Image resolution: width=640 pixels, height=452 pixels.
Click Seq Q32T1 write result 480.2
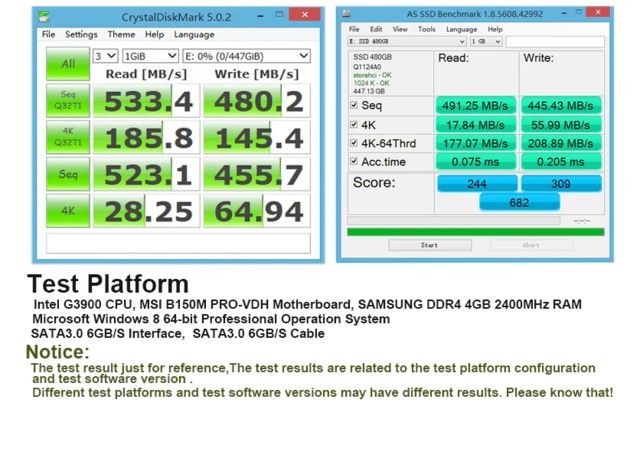[257, 101]
